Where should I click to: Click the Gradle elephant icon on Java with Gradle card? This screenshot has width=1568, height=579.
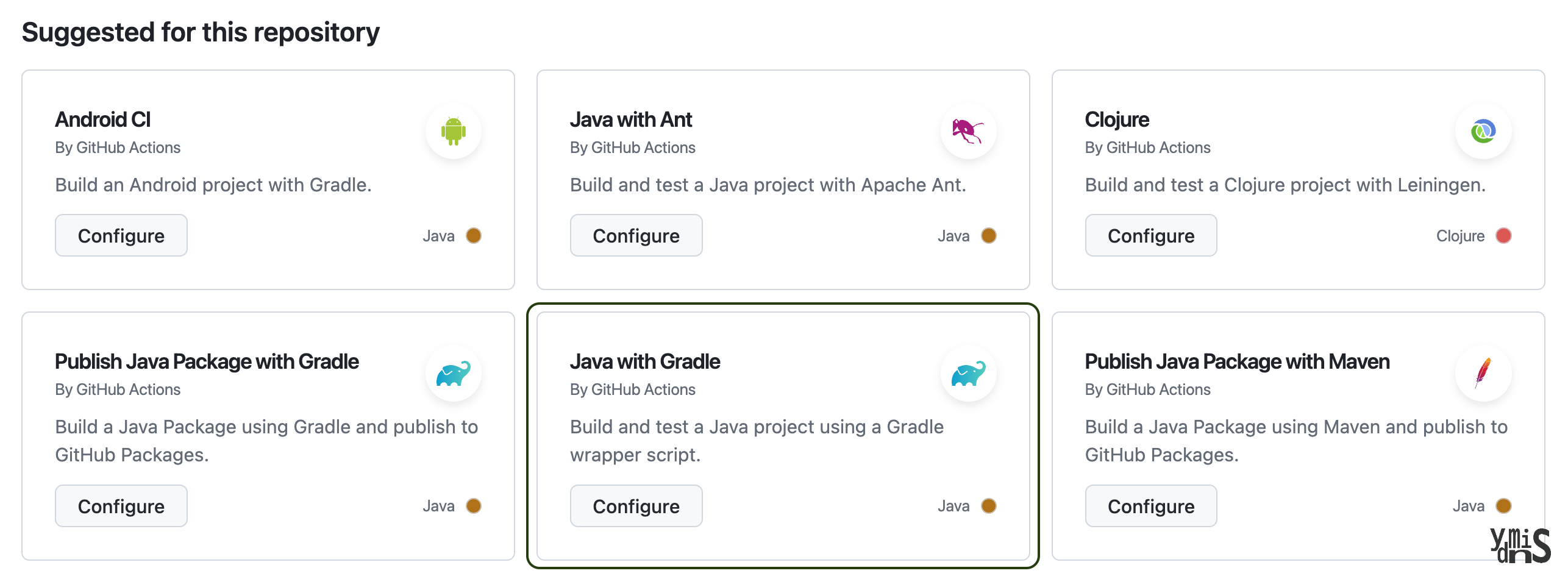point(968,373)
